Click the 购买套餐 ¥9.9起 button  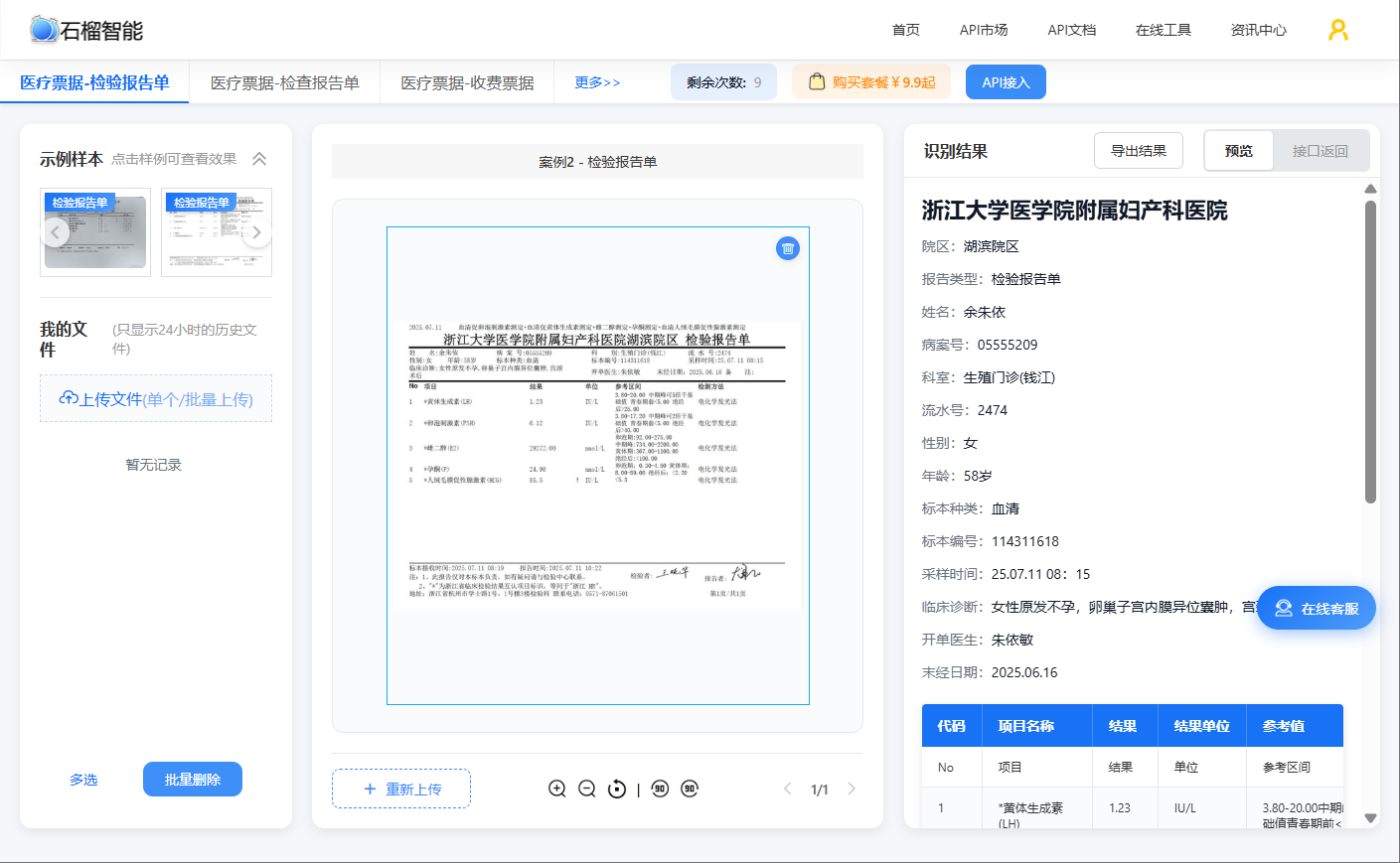point(871,81)
